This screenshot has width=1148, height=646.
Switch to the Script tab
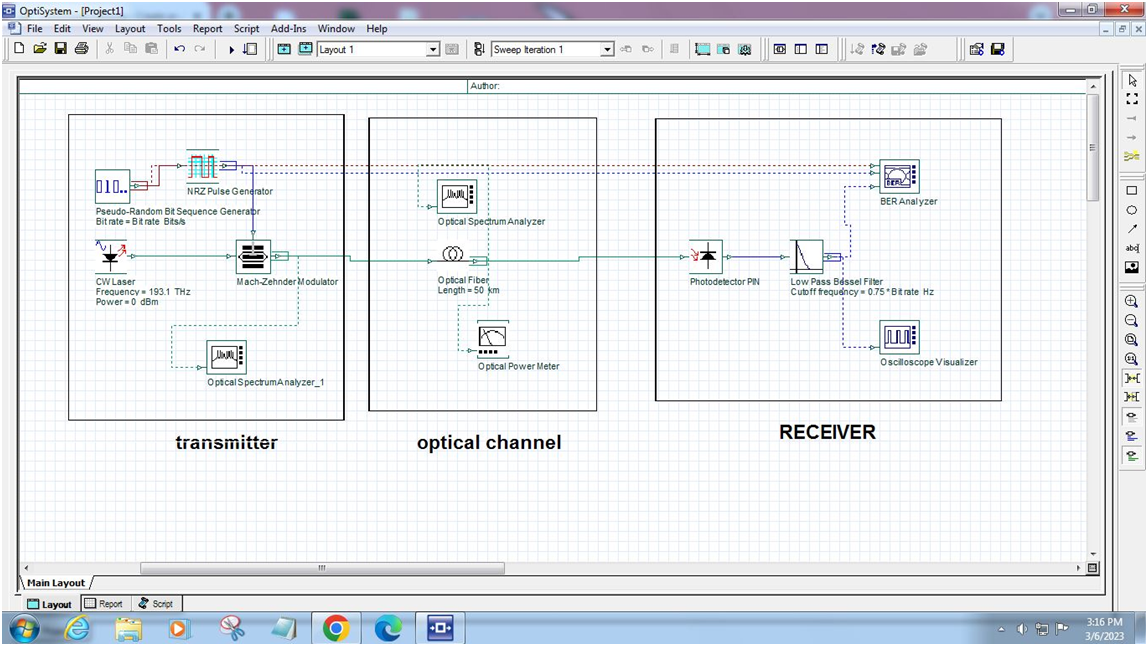point(156,604)
